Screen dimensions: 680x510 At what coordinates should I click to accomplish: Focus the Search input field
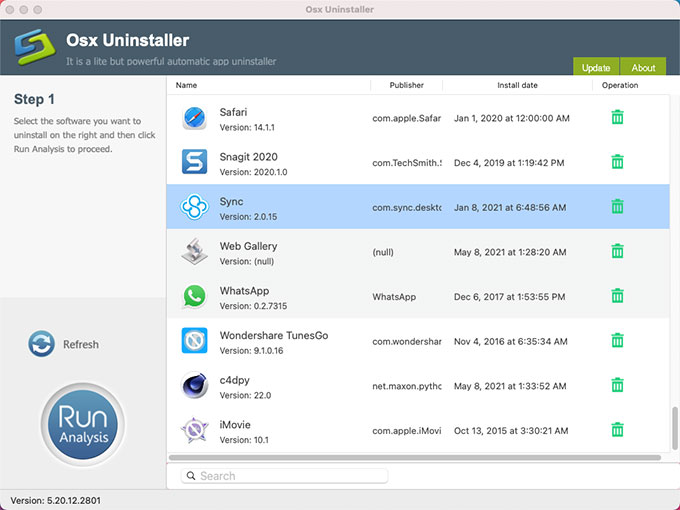284,476
